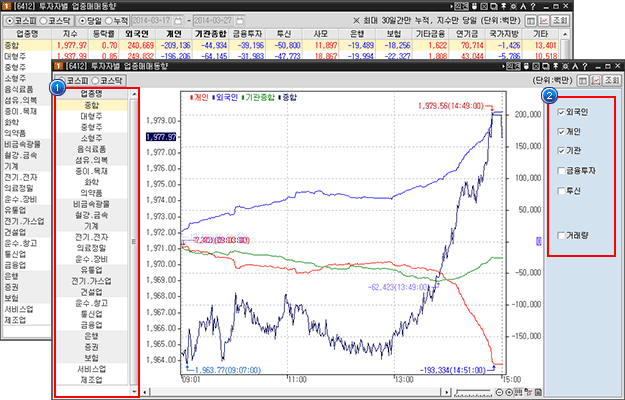Click chart view icon in front window
Screen dimensions: 625x400
[596, 80]
